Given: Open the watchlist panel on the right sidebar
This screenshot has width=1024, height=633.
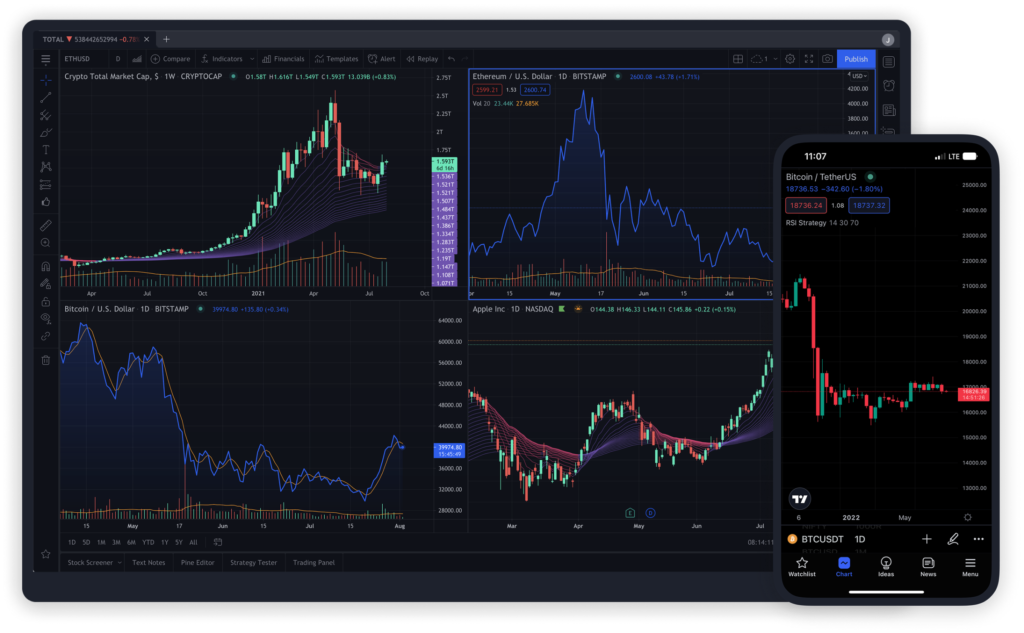Looking at the screenshot, I should click(889, 63).
